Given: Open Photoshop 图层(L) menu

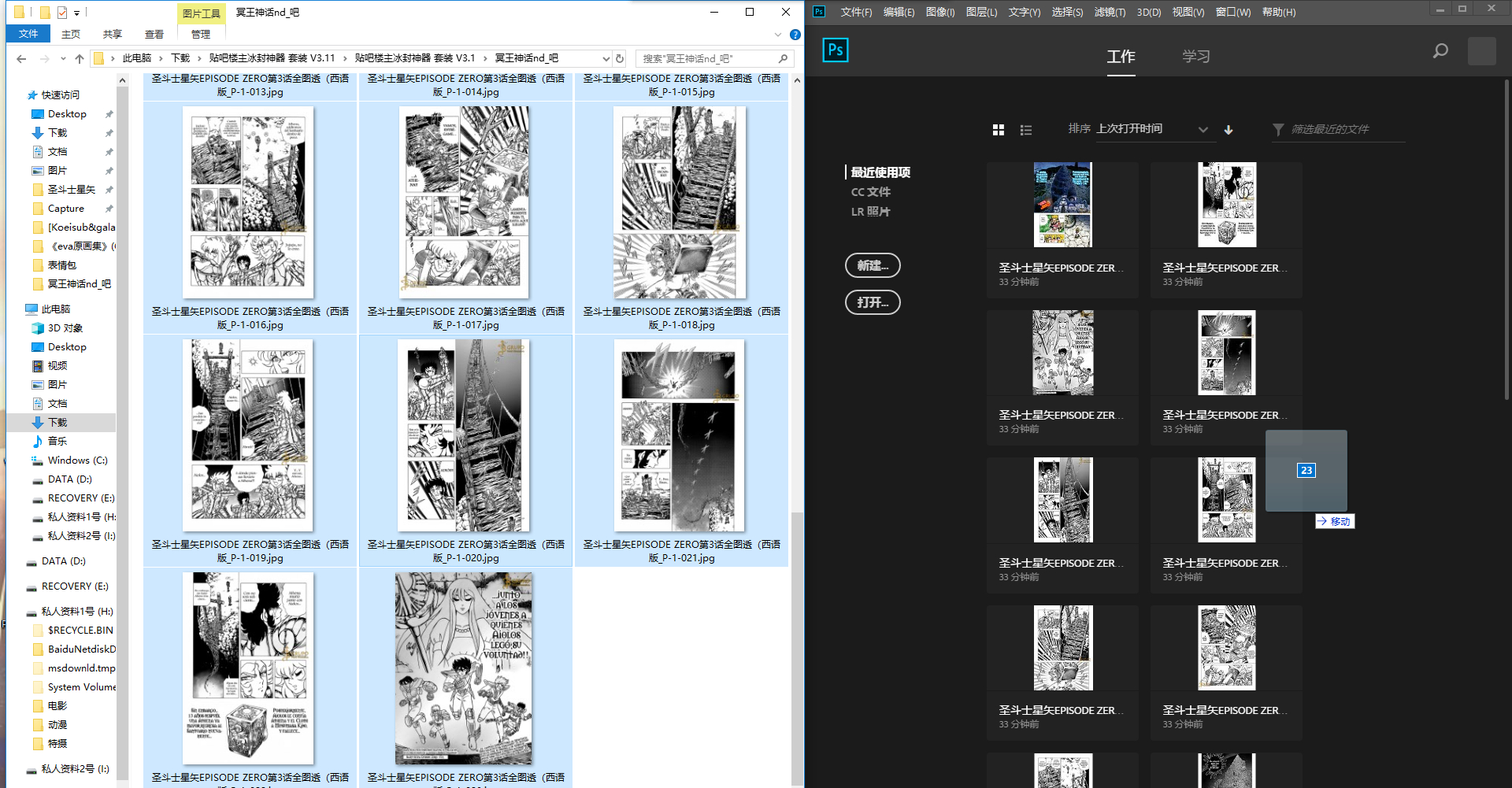Looking at the screenshot, I should (x=981, y=12).
